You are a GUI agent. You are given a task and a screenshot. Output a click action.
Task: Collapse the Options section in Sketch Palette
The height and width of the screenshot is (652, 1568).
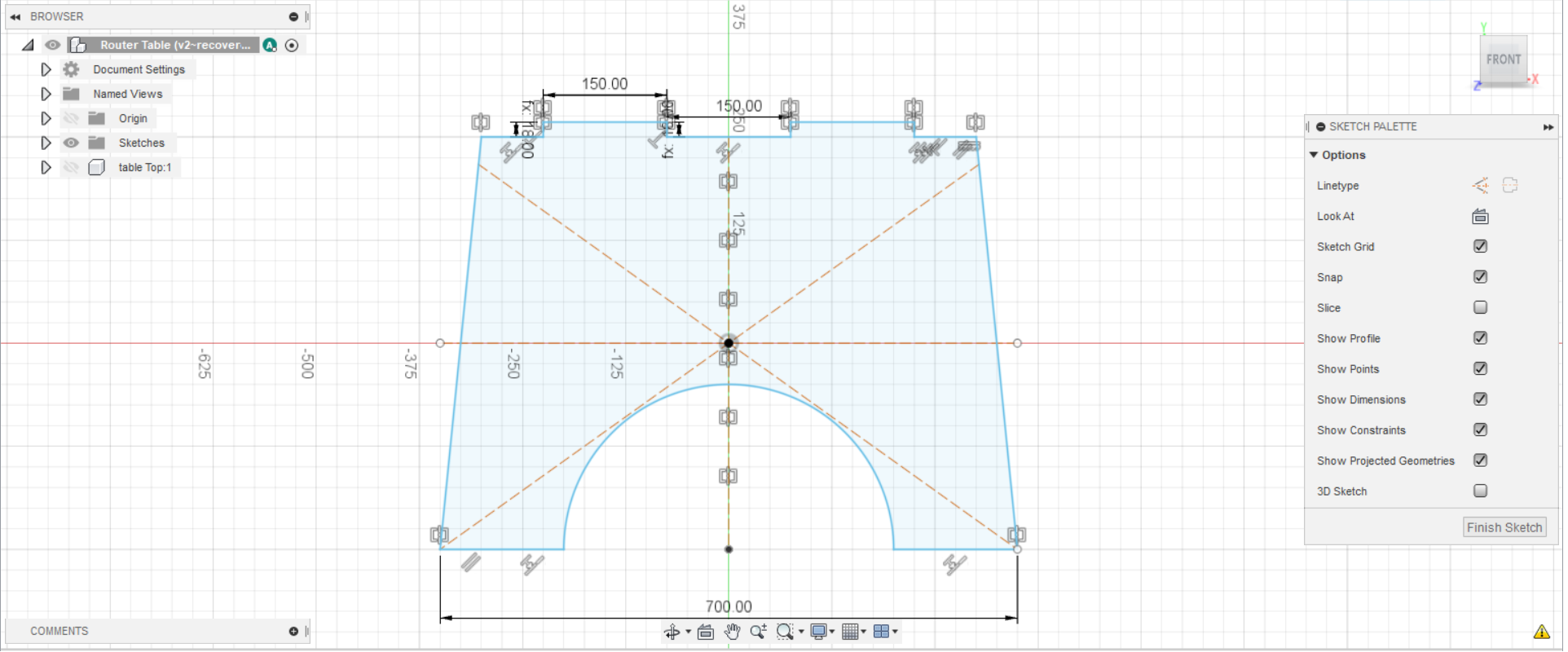(x=1313, y=155)
